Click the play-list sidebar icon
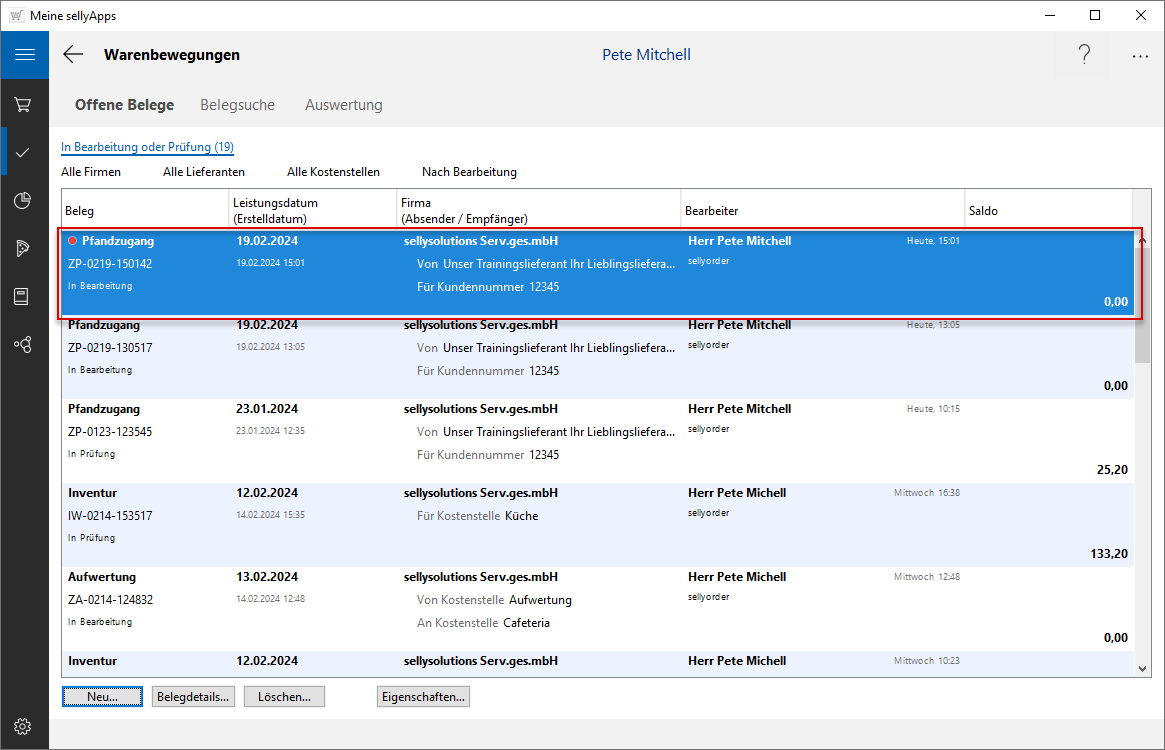The height and width of the screenshot is (750, 1165). coord(23,249)
